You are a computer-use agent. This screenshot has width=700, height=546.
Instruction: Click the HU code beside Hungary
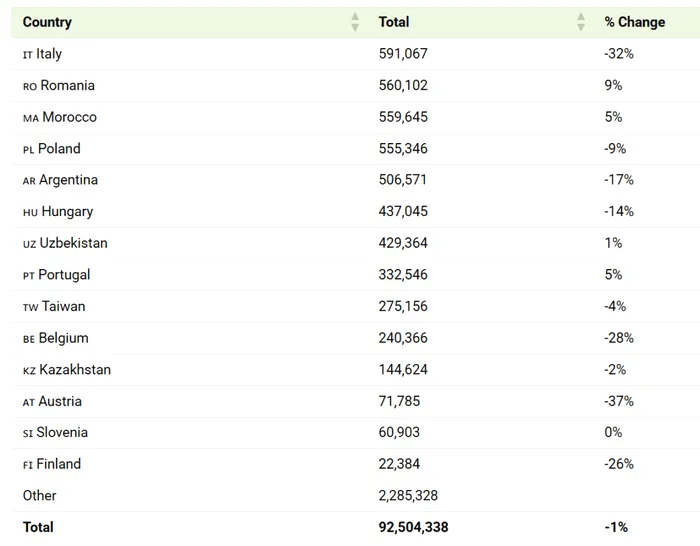pos(30,213)
